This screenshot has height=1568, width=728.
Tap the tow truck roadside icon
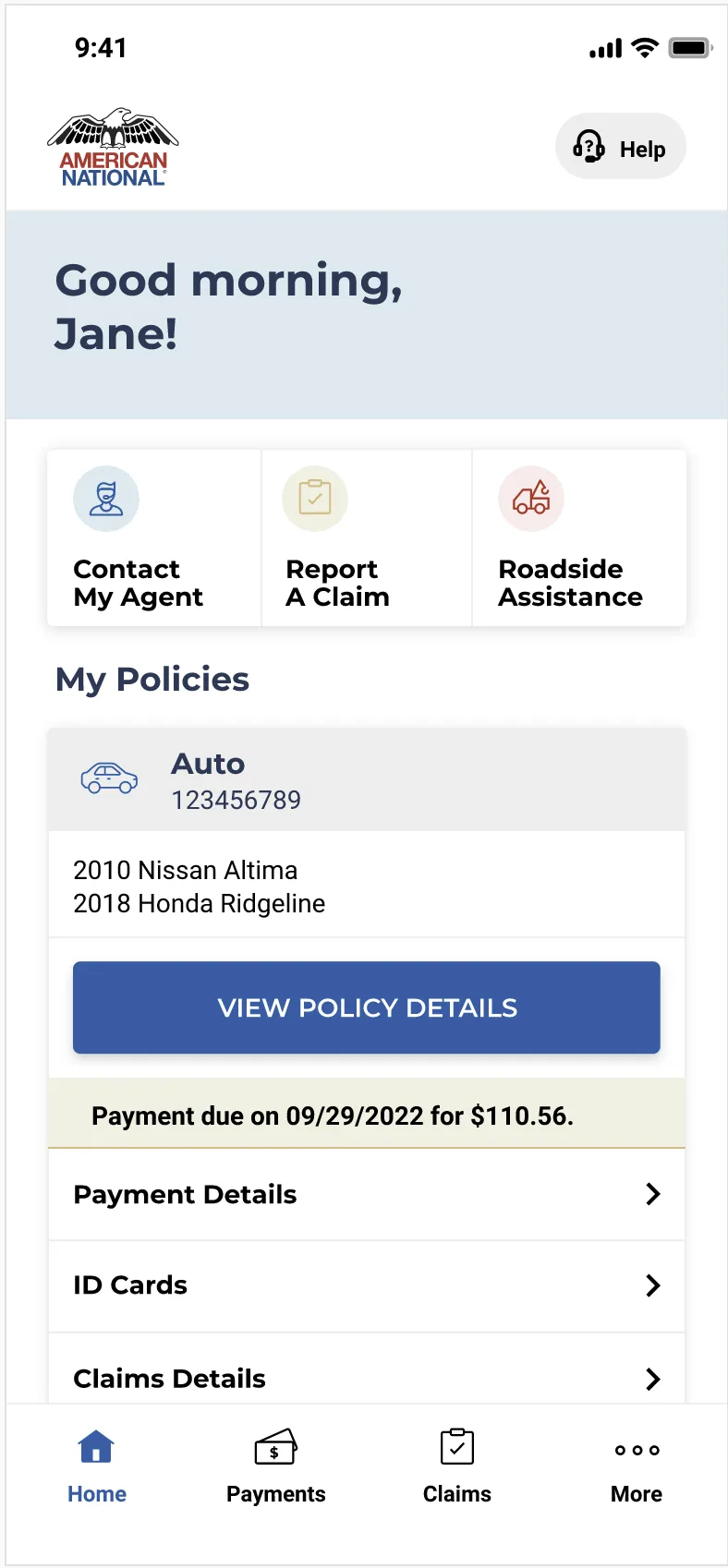[x=531, y=499]
